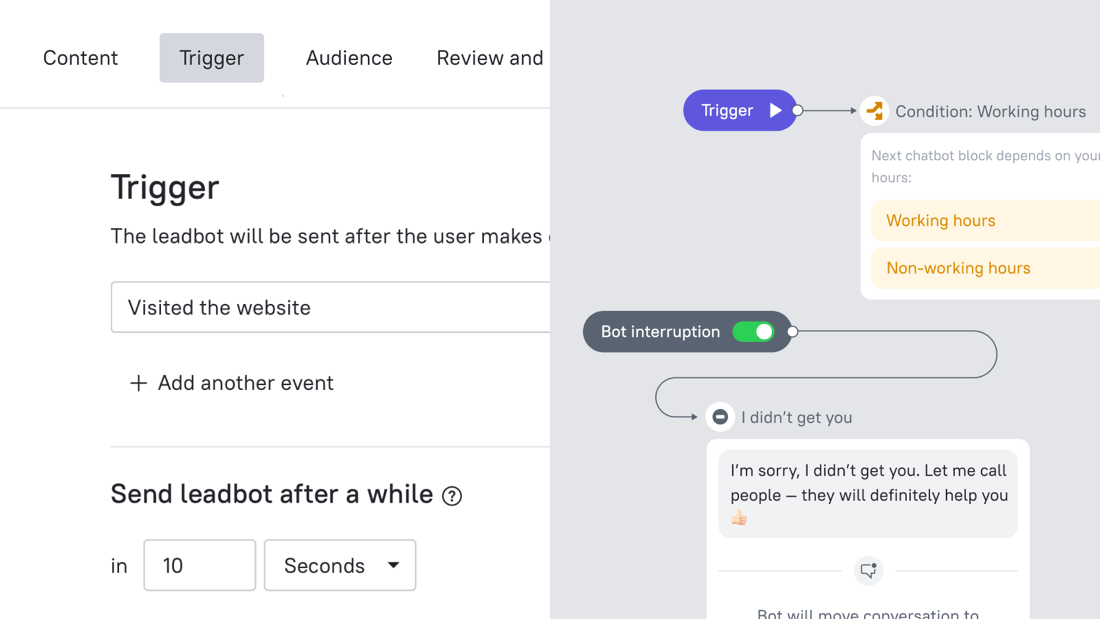Click the connector dot after the Trigger block
1100x619 pixels.
click(x=796, y=110)
